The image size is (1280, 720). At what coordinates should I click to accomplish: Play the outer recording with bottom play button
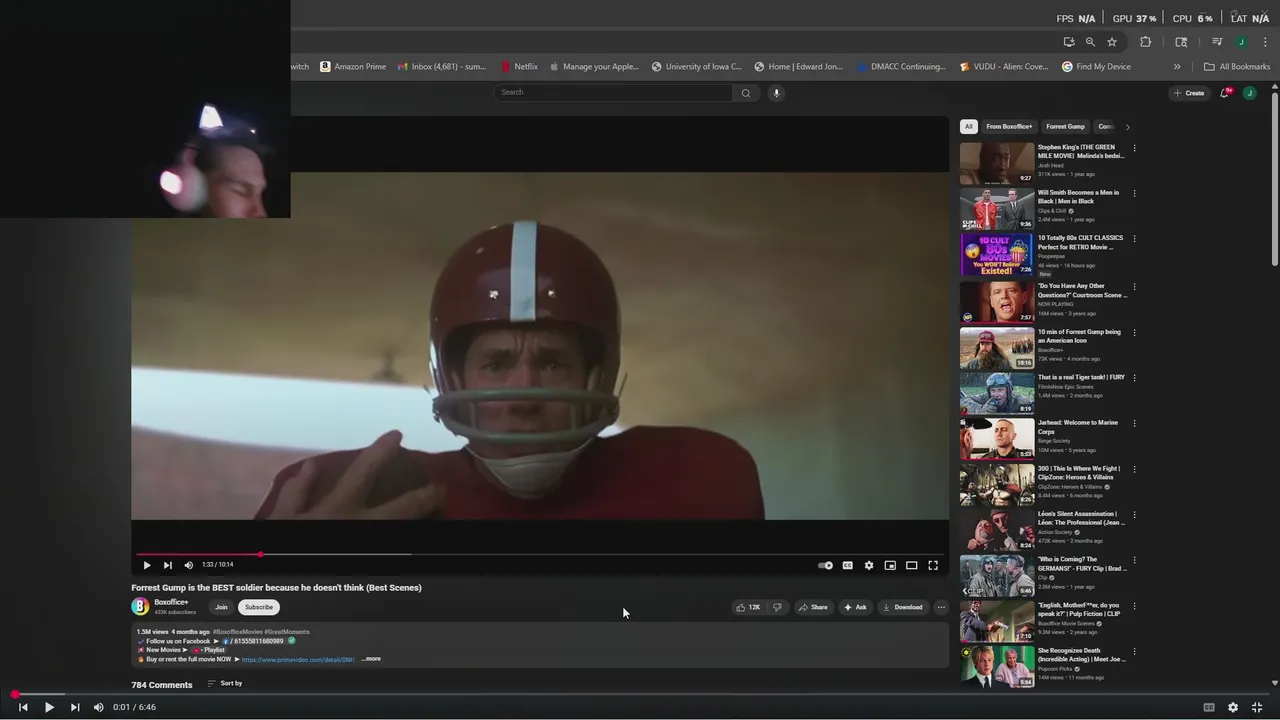point(49,707)
